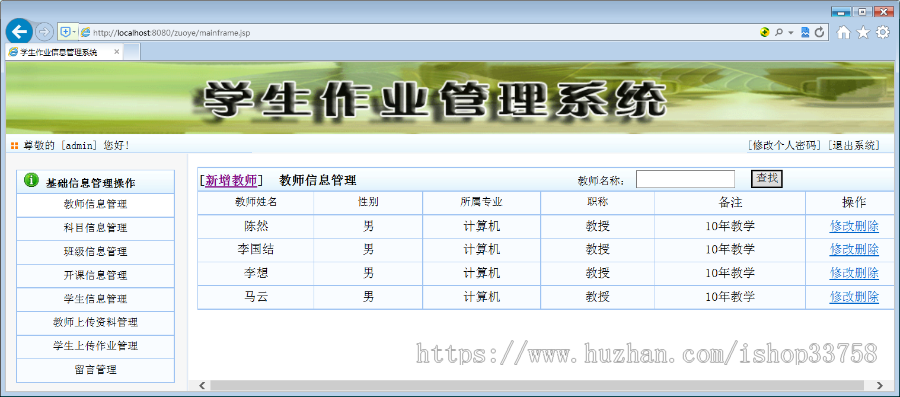Click 10年教学 in the 陈然 row
900x397 pixels.
coord(730,226)
